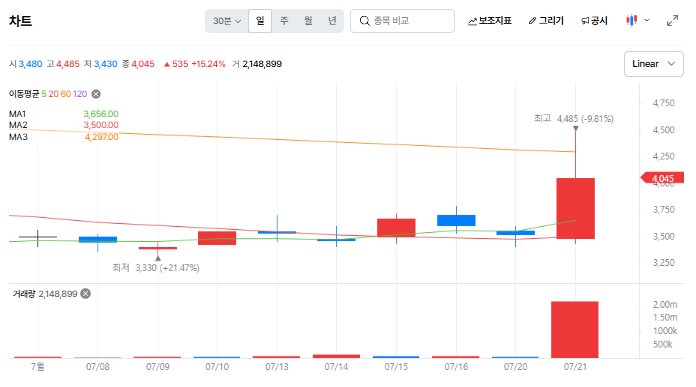
Task: Click the 2.00m volume axis label
Action: click(665, 304)
